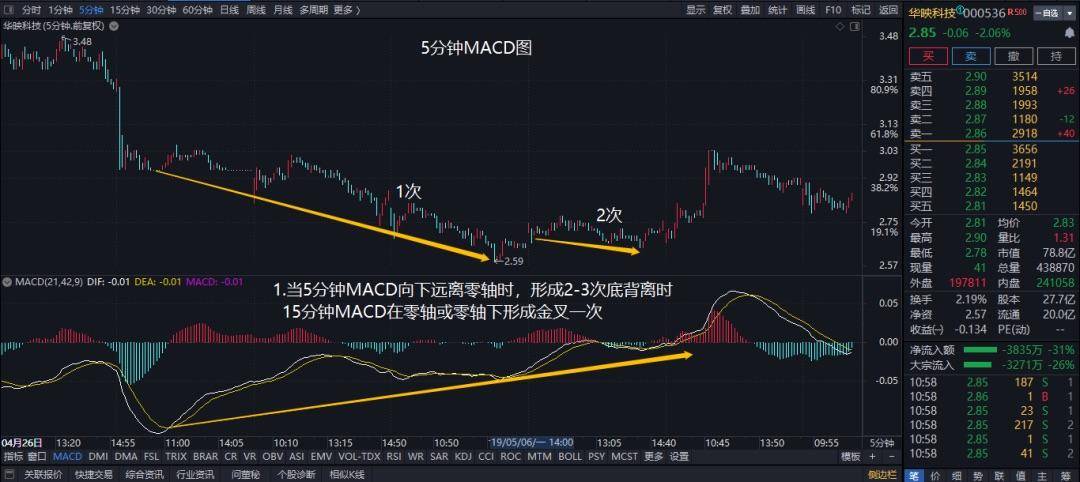Switch to 分时 view

click(x=31, y=10)
